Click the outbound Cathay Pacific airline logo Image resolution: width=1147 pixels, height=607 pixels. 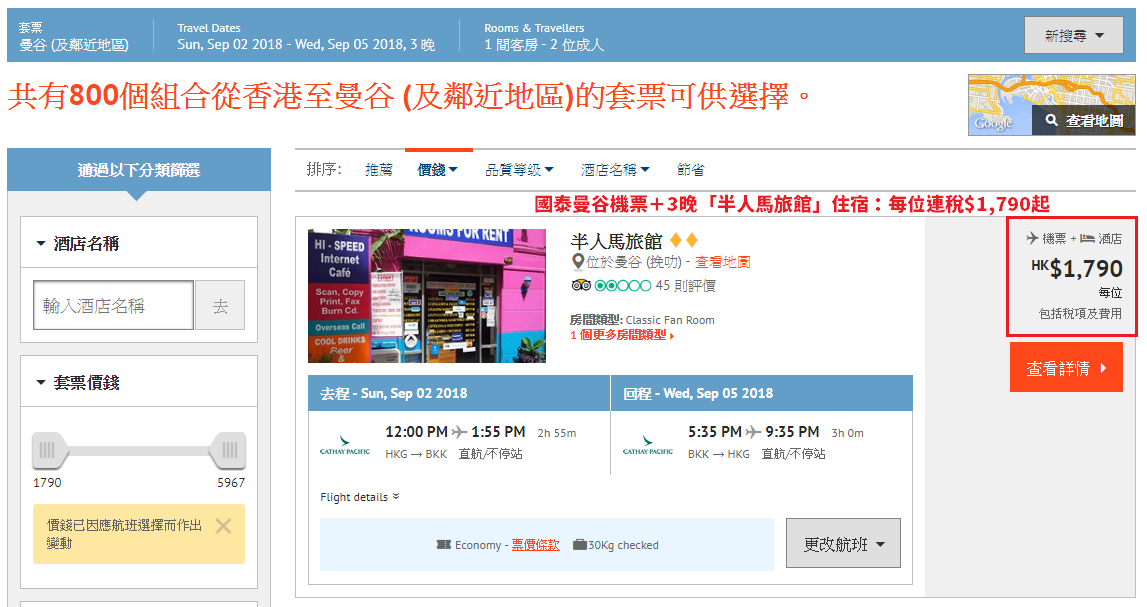[x=345, y=445]
